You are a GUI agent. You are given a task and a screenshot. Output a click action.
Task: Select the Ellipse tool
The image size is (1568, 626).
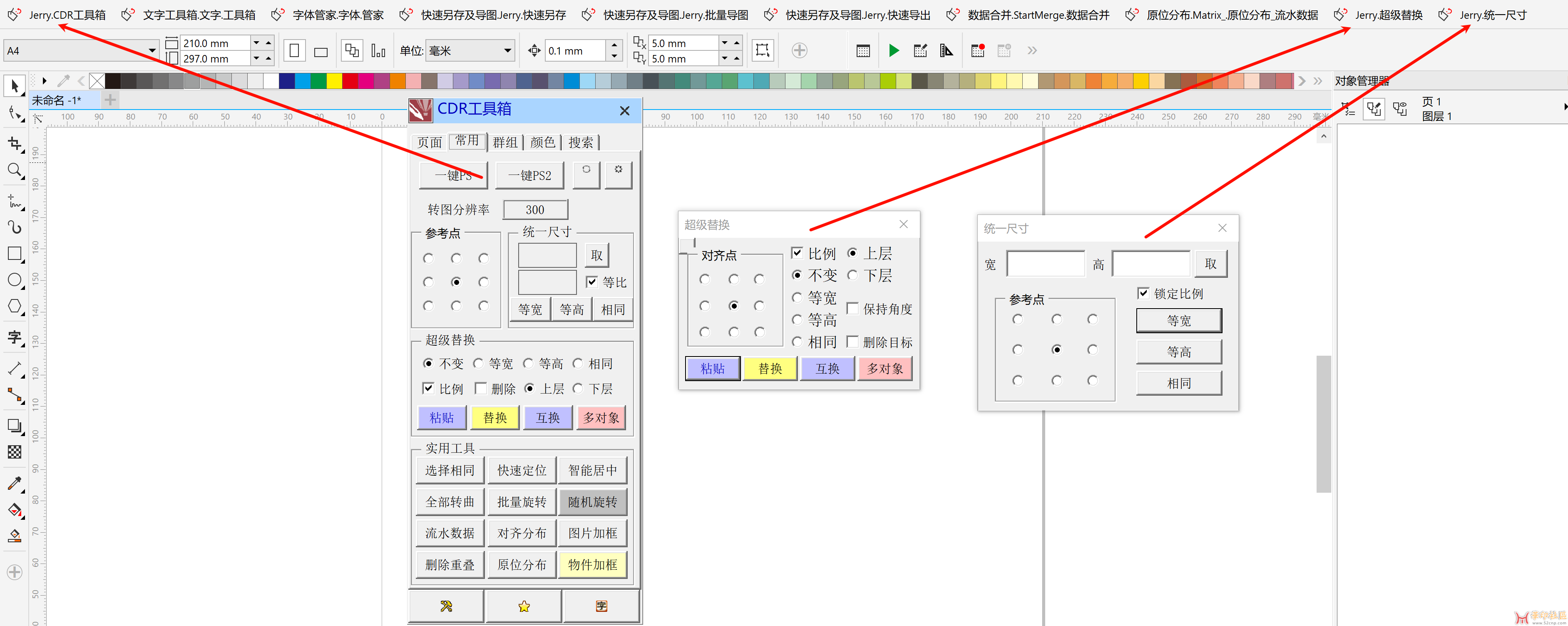(15, 280)
